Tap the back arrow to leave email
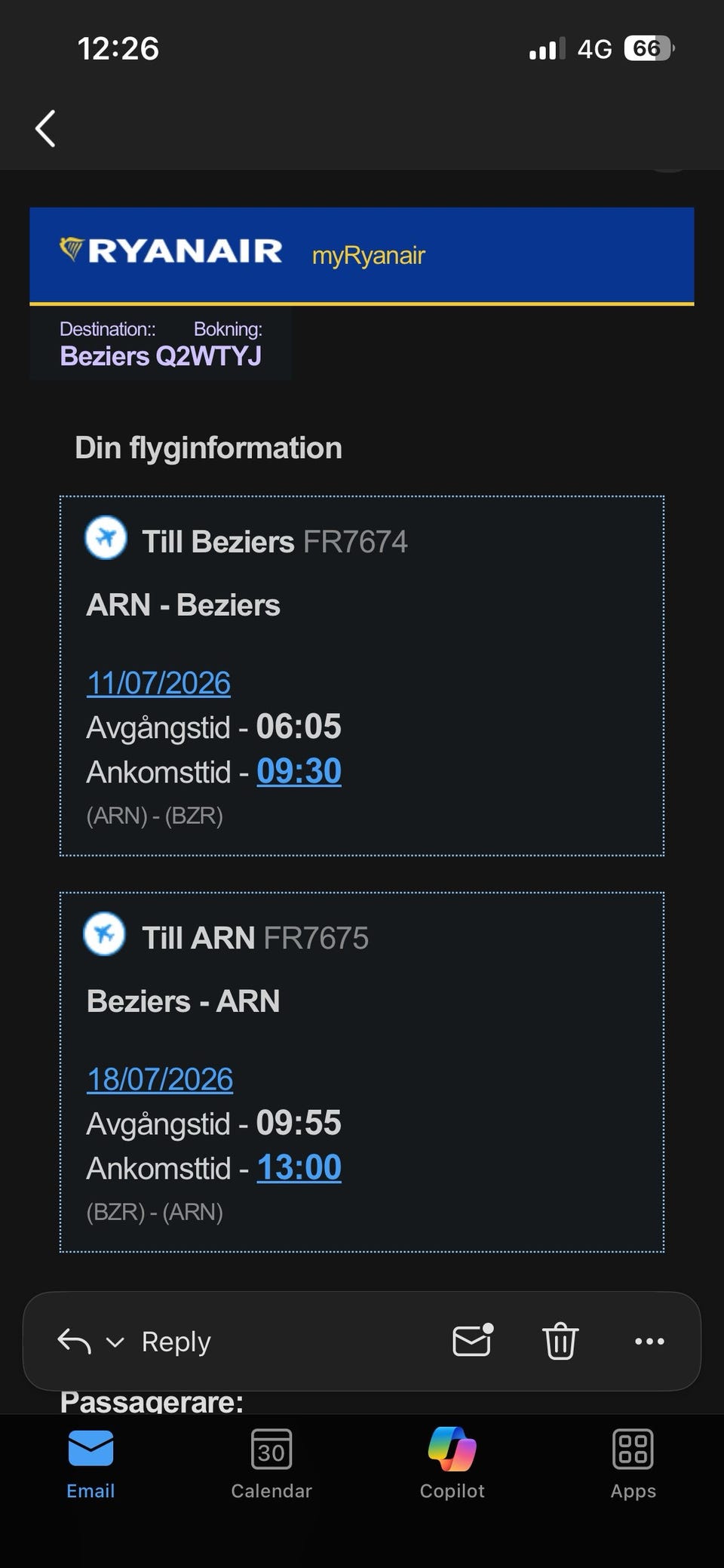 46,128
